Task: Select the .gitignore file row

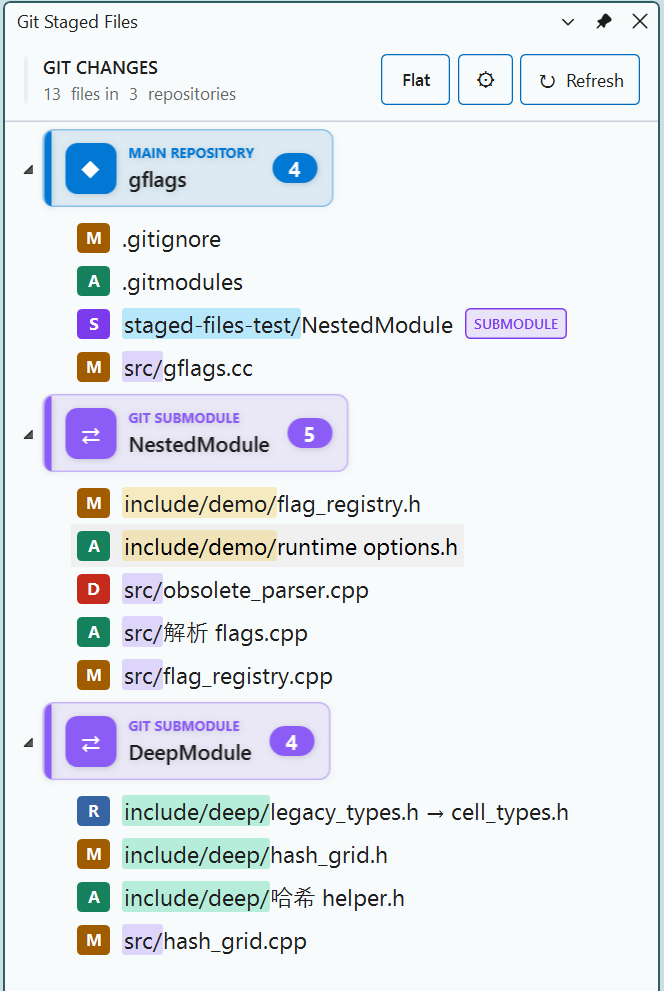Action: click(149, 238)
